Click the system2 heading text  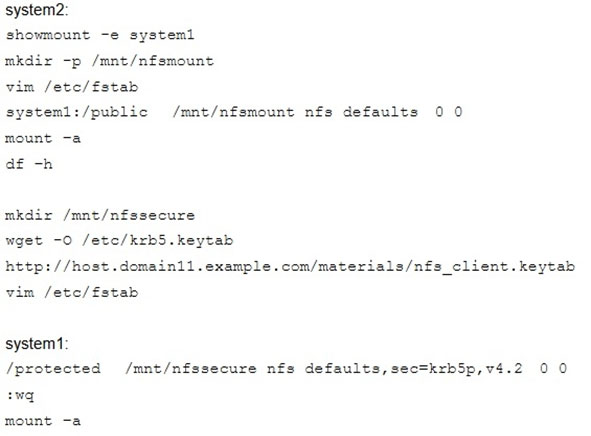click(37, 10)
